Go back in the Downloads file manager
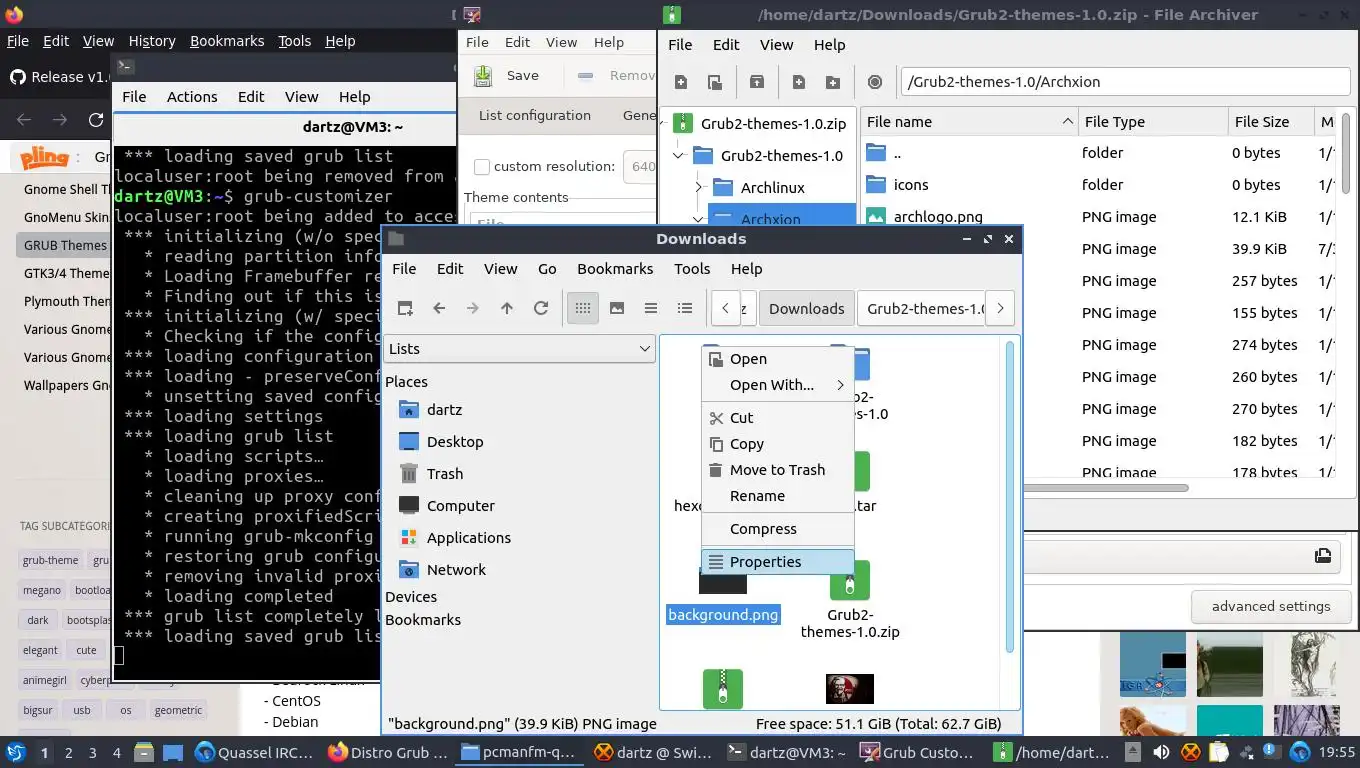 click(439, 308)
